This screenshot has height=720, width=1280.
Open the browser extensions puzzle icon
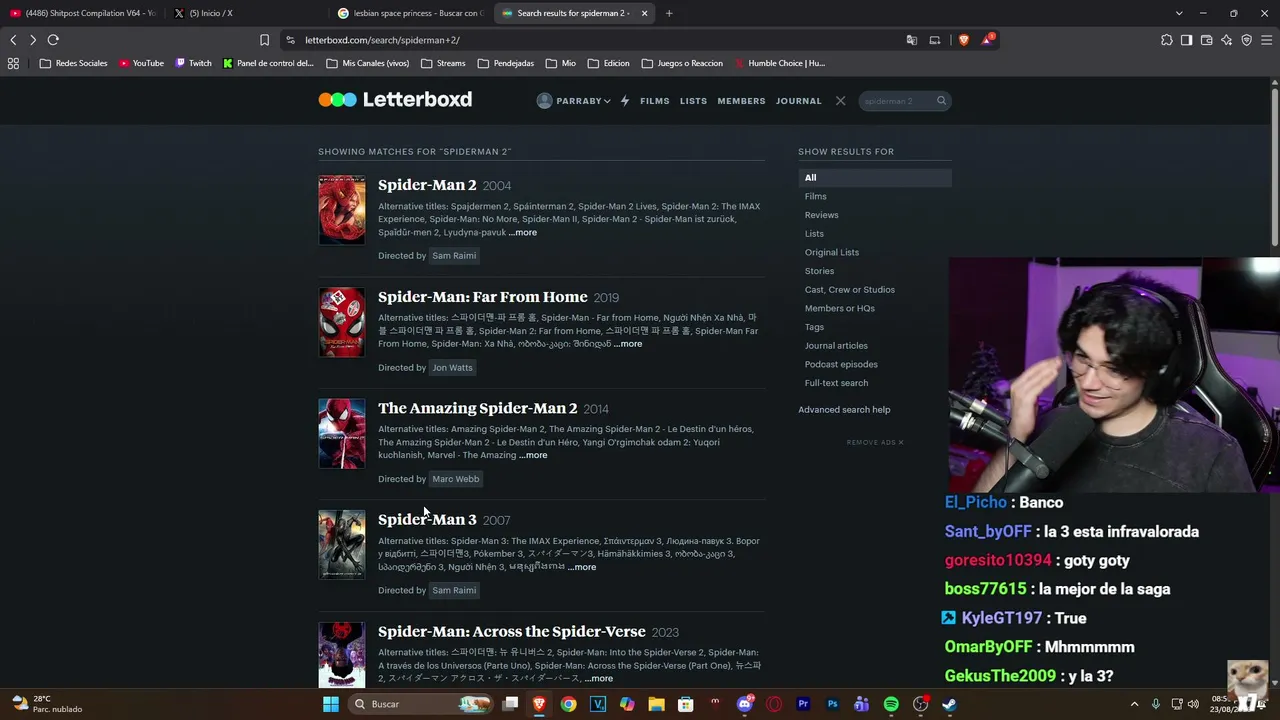1167,40
